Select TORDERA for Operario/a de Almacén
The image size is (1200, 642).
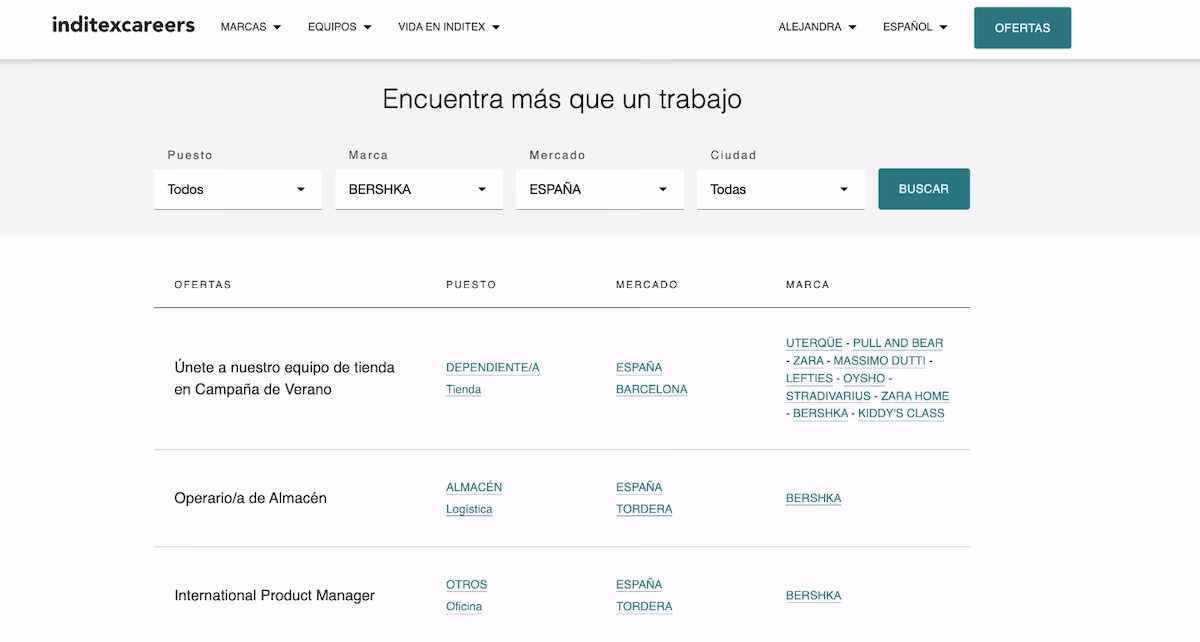644,508
